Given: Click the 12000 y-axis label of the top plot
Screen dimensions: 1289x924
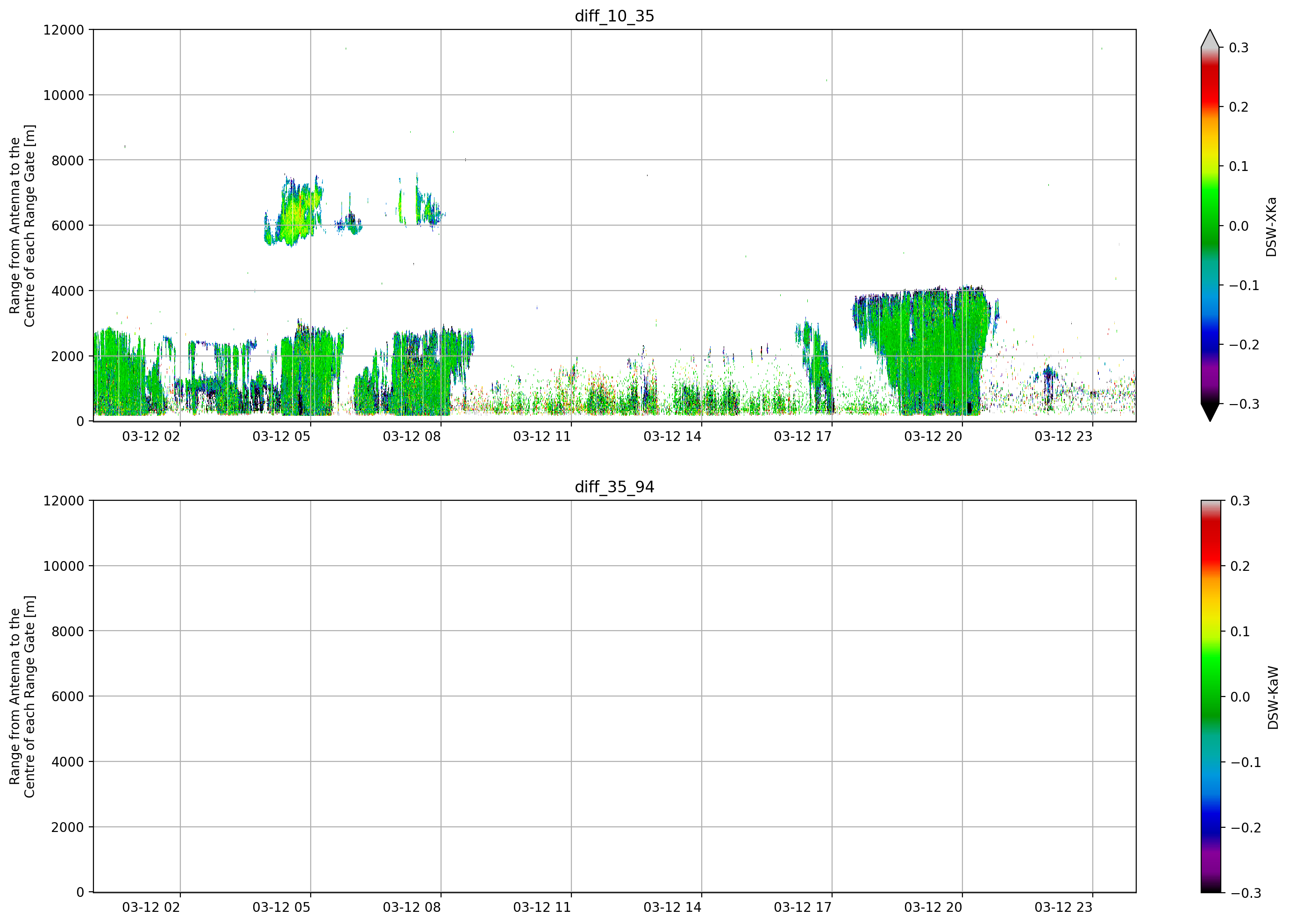Looking at the screenshot, I should point(64,29).
